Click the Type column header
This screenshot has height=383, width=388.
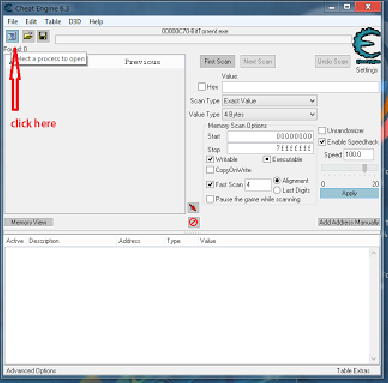[174, 241]
